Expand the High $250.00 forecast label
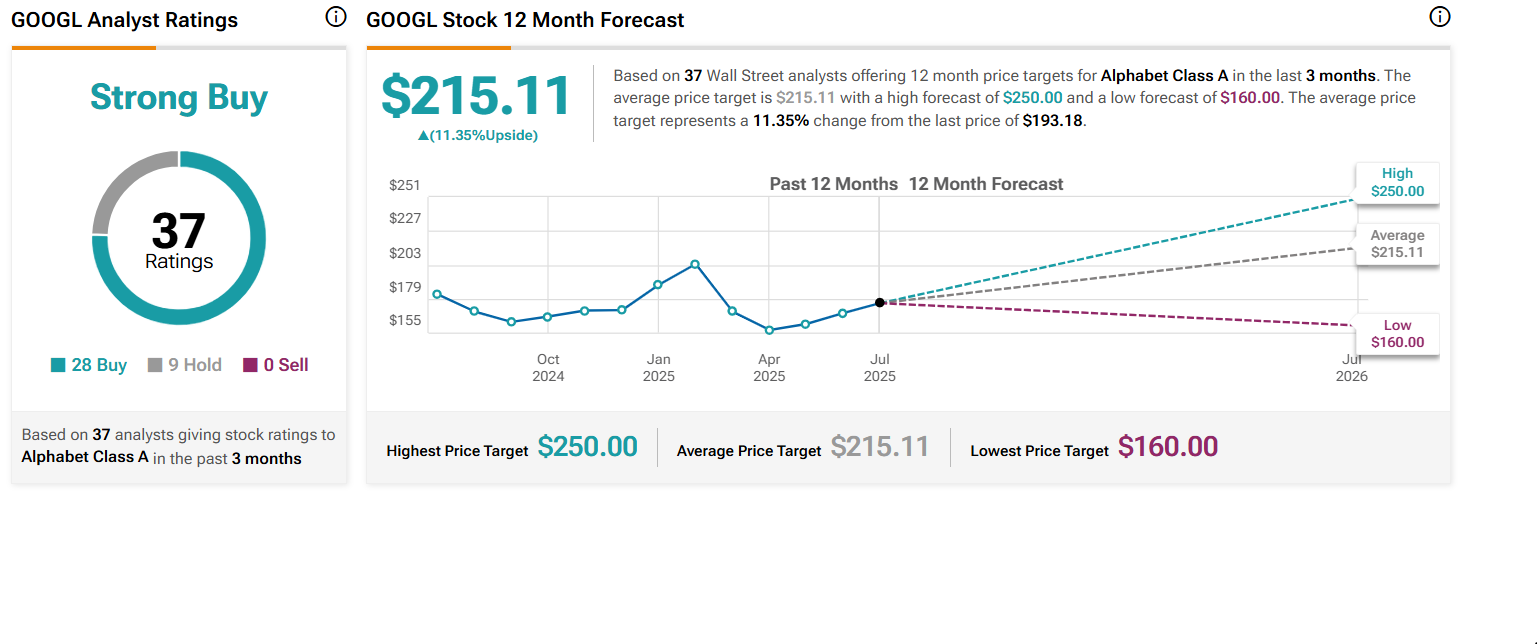 [1396, 183]
